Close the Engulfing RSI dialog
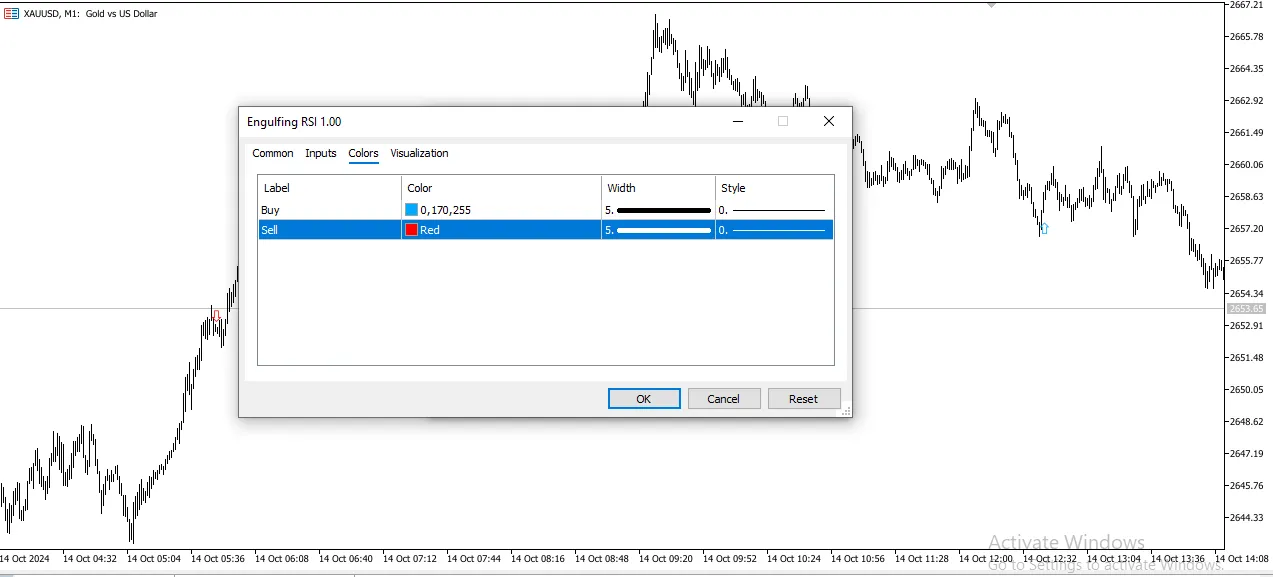 [828, 121]
